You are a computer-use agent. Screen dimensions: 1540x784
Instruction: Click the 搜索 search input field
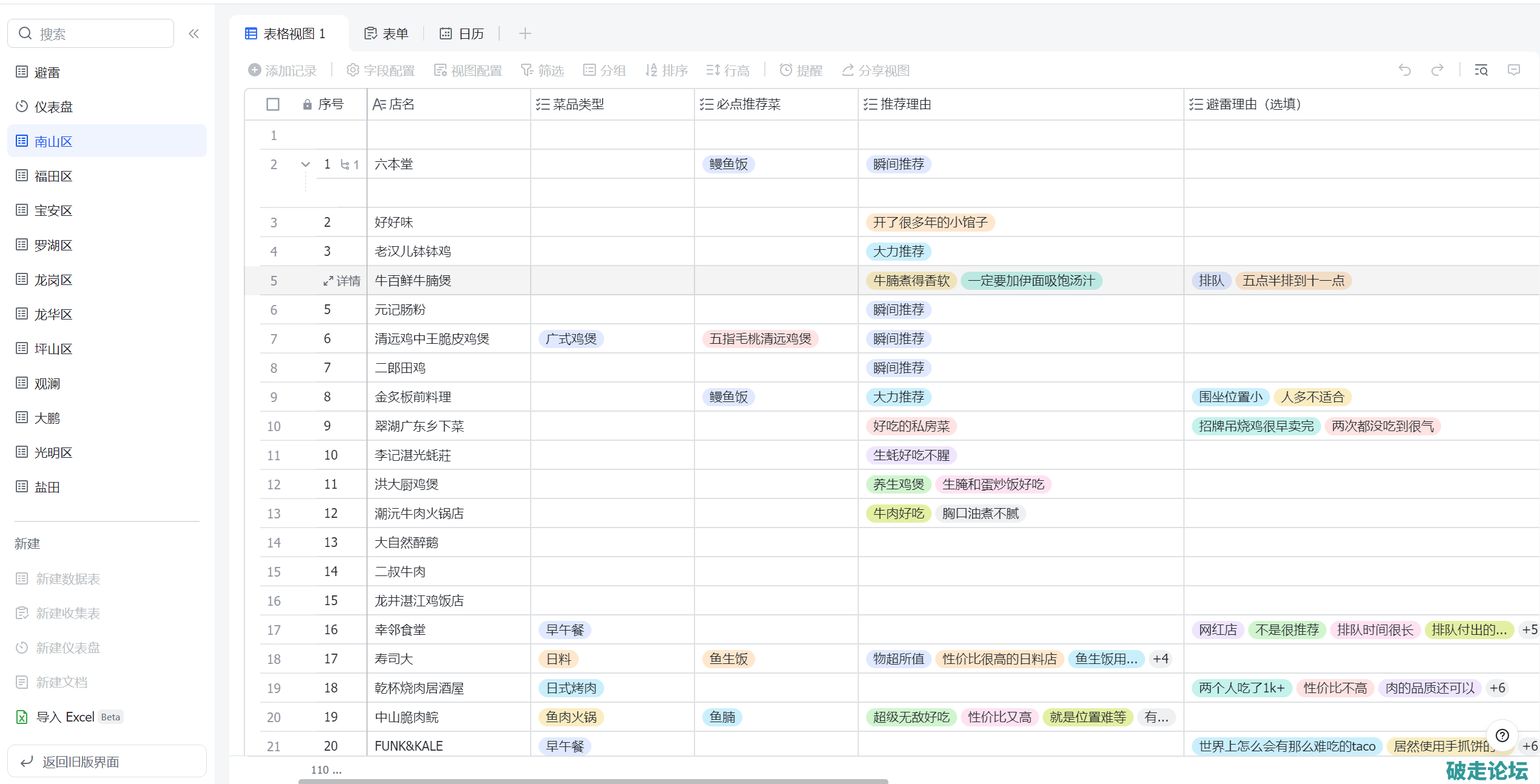(x=100, y=34)
